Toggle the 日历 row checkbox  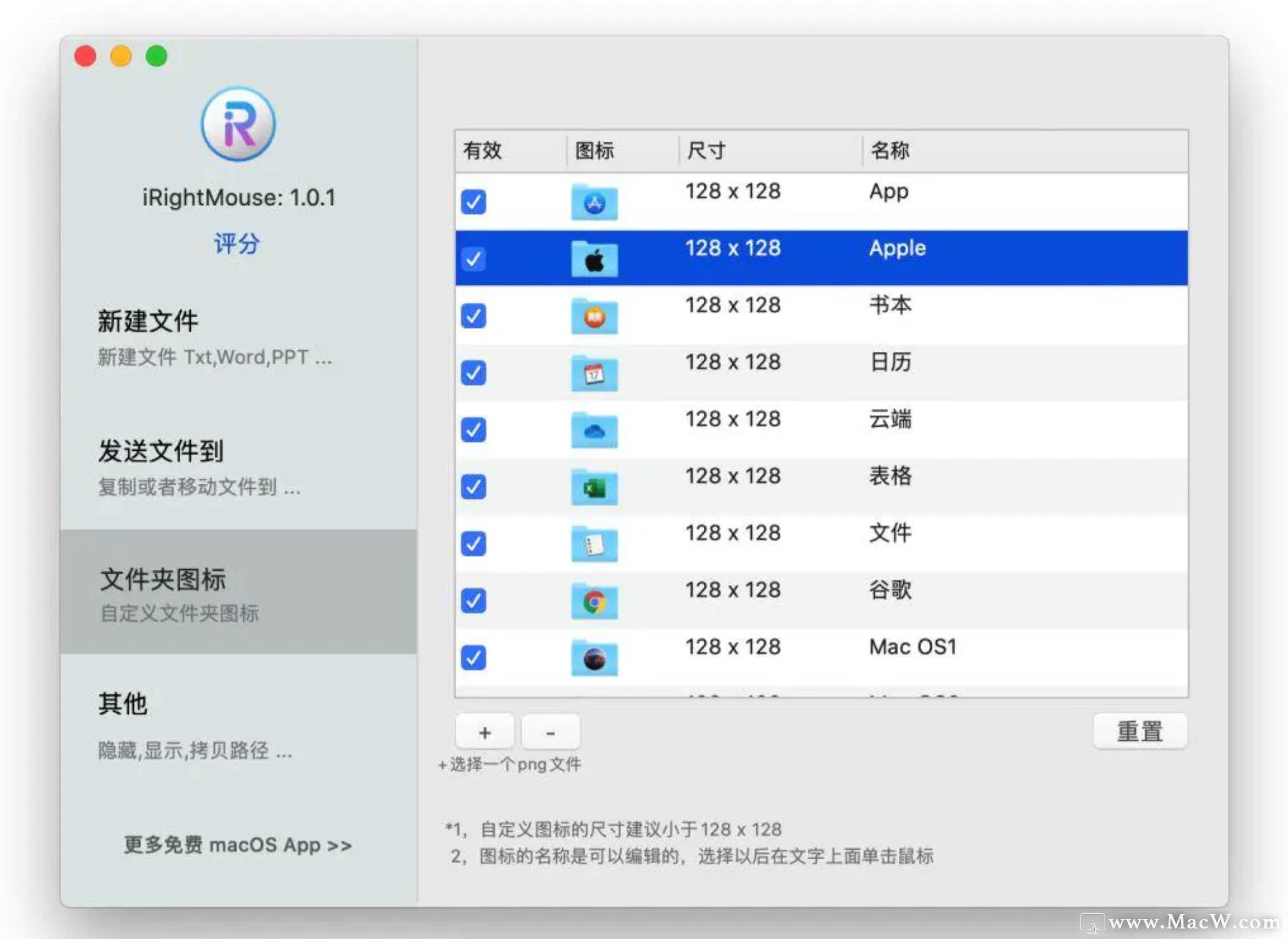click(x=474, y=373)
